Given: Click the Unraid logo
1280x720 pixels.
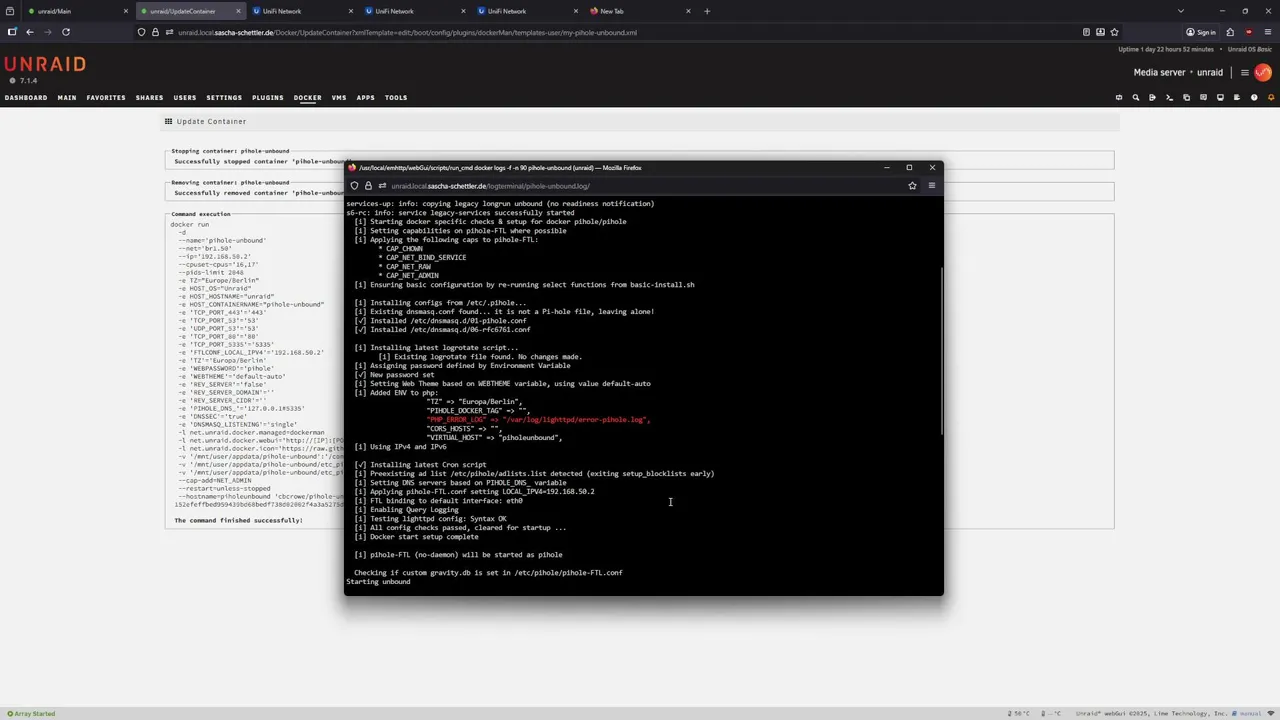Looking at the screenshot, I should coord(45,64).
